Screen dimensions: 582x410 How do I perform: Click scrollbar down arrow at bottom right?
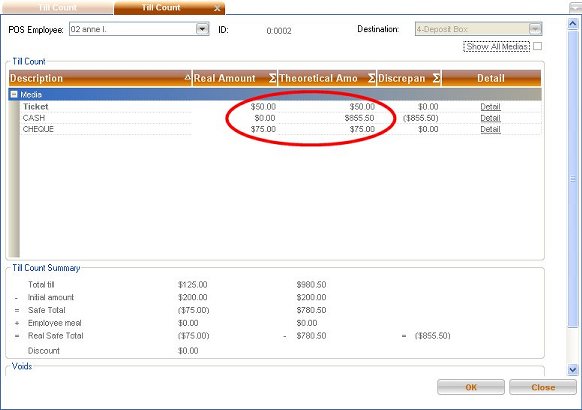pos(573,370)
